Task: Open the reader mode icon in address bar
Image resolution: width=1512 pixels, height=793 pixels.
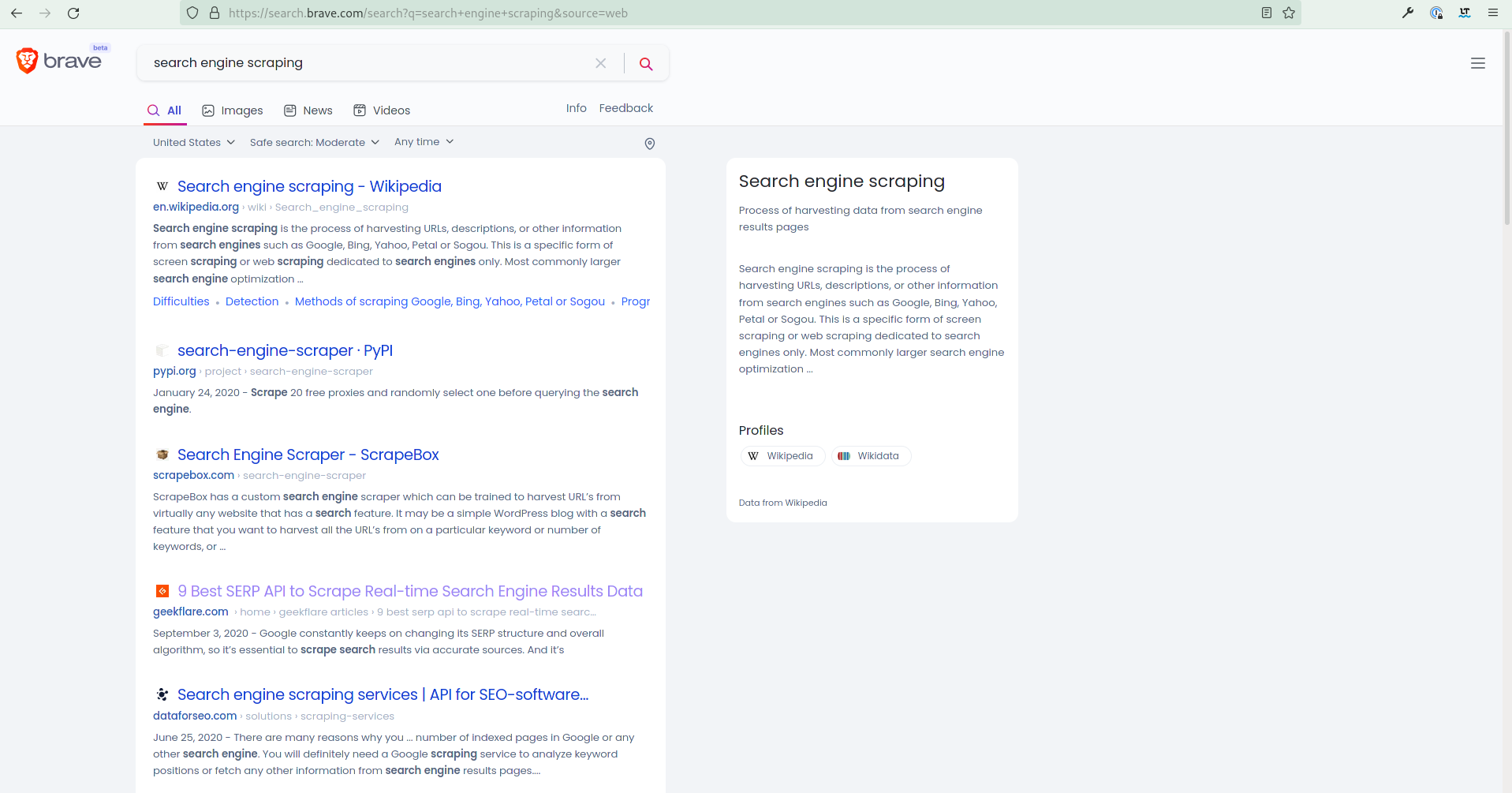Action: click(x=1266, y=13)
